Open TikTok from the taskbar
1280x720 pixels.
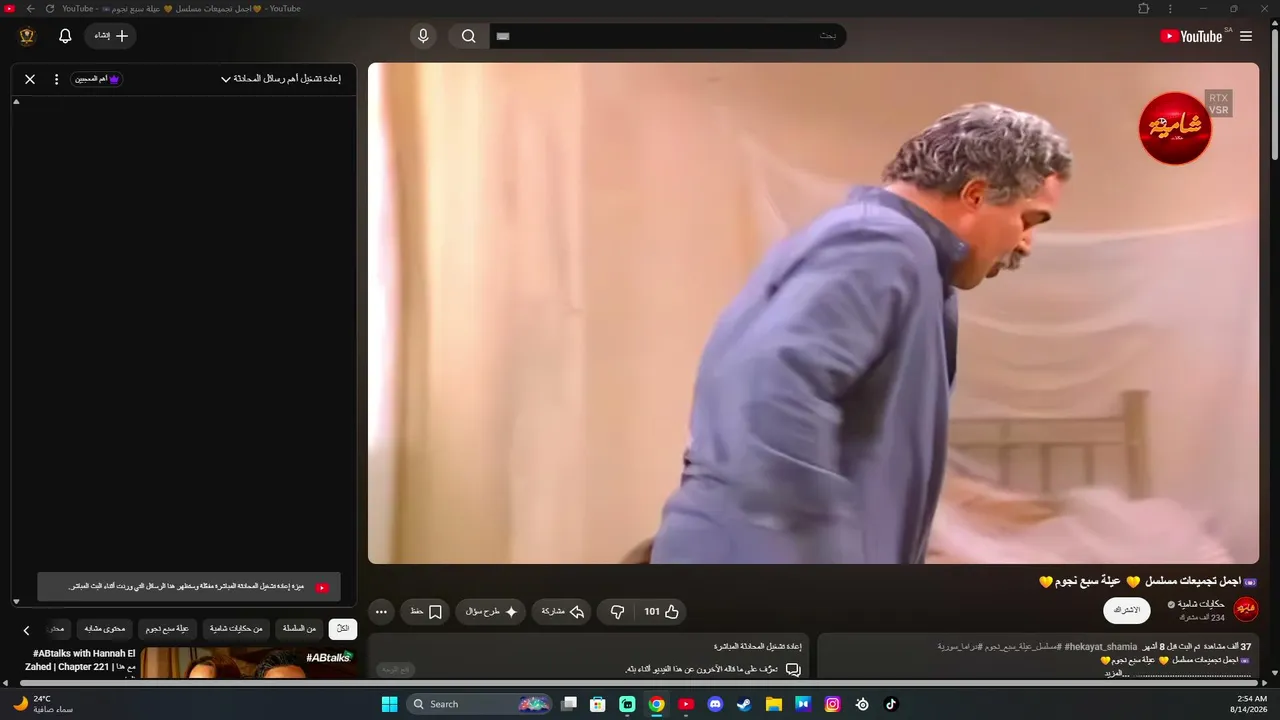click(891, 704)
